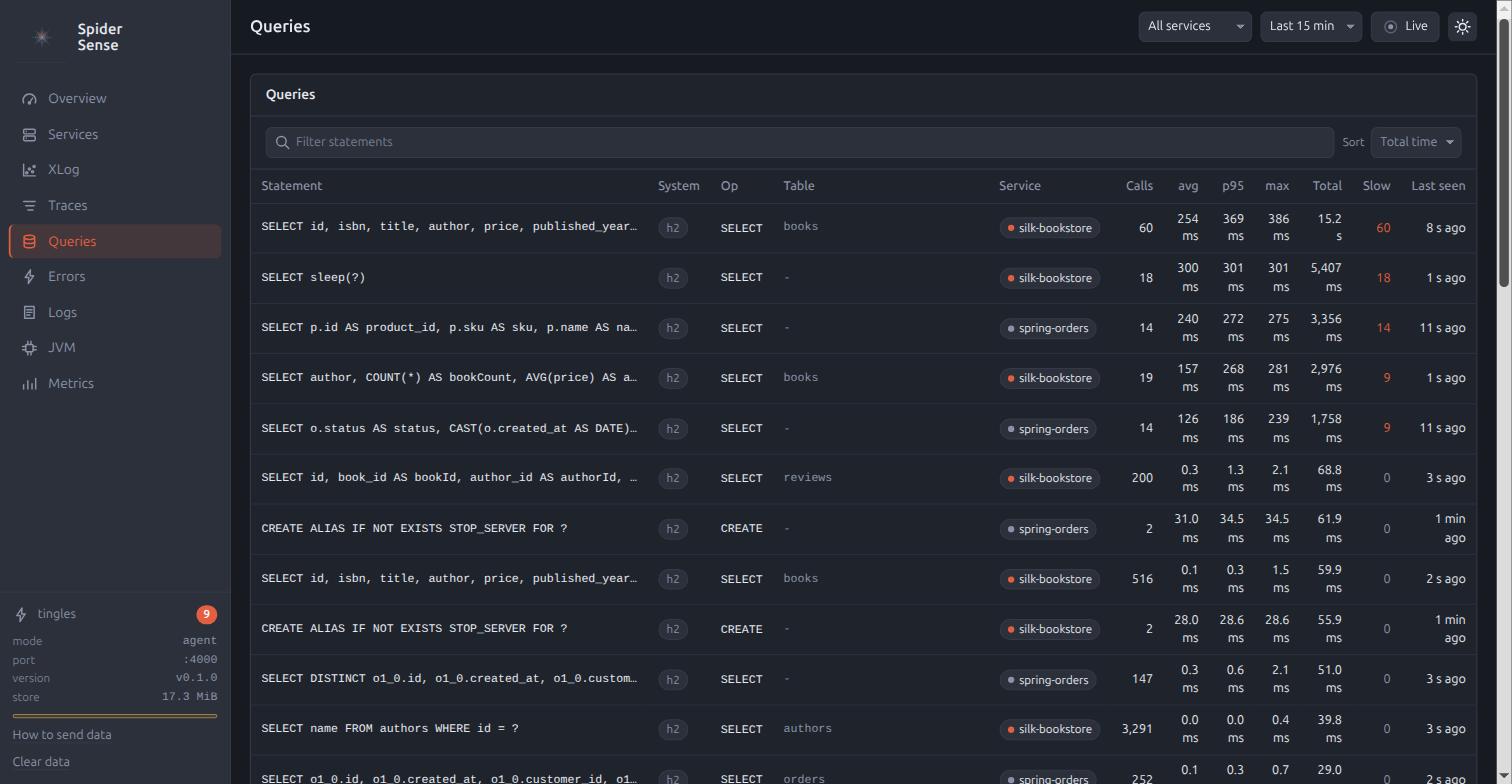Select the SELECT p.id AS product_id statement
This screenshot has height=784, width=1512.
coord(449,328)
